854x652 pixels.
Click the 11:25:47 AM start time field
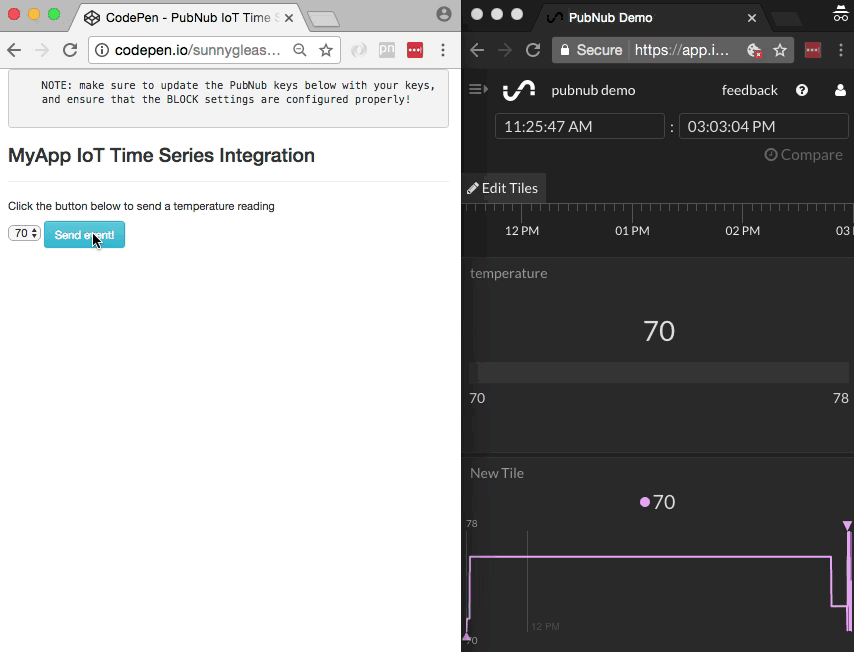click(x=580, y=126)
